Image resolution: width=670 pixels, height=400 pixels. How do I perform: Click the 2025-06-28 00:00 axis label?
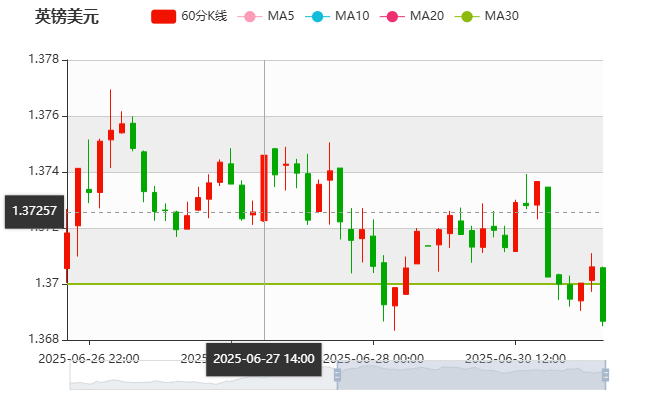[x=373, y=359]
